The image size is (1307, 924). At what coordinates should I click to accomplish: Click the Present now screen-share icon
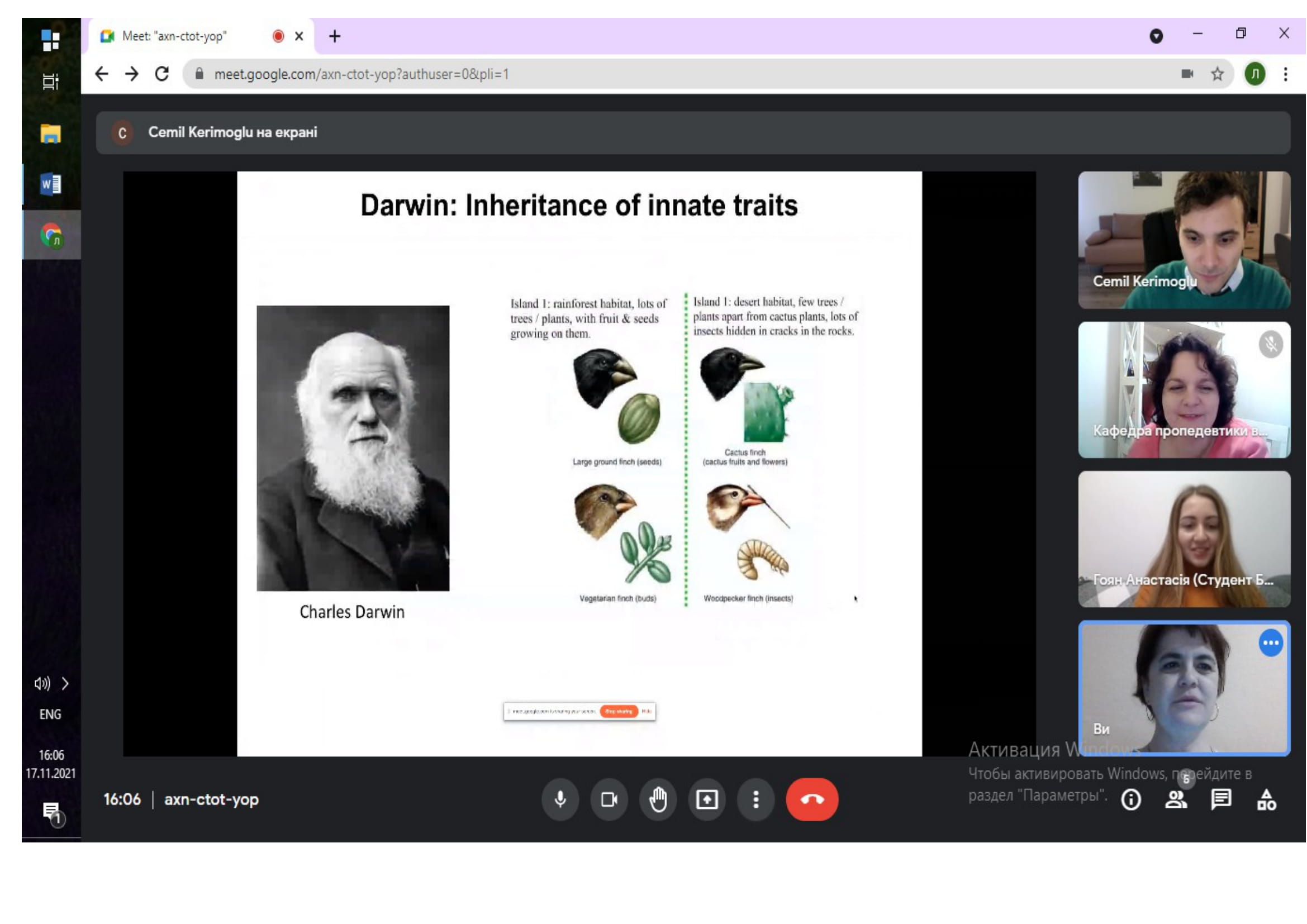[707, 799]
